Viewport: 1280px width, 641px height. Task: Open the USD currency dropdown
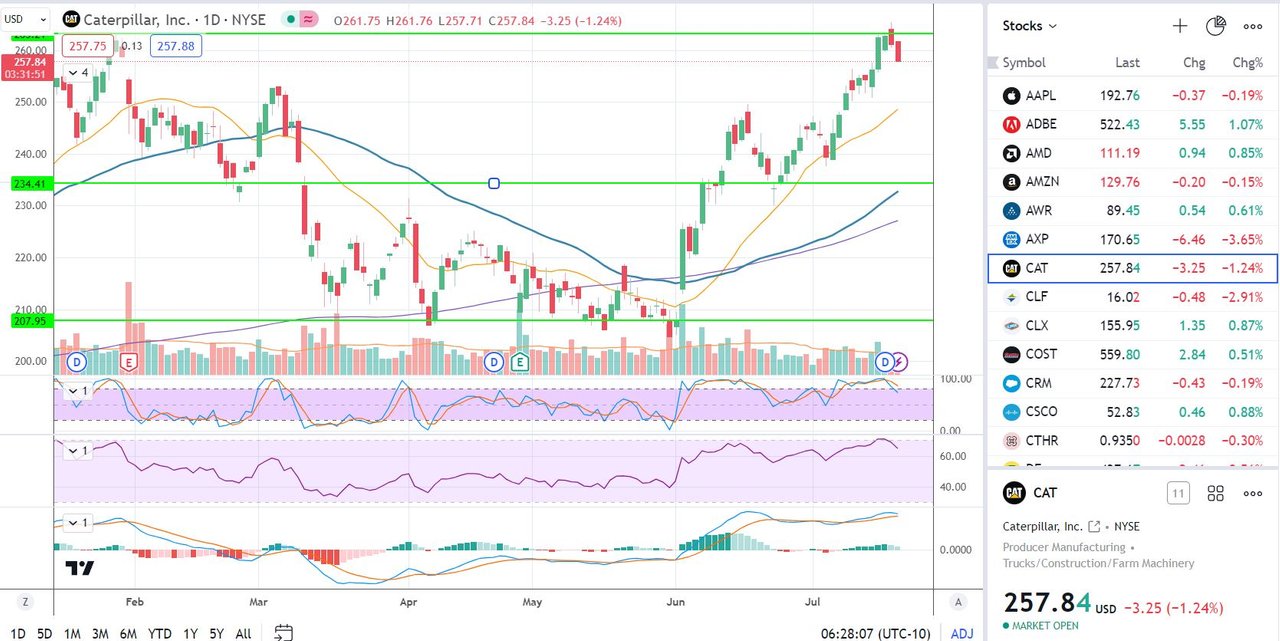click(27, 18)
